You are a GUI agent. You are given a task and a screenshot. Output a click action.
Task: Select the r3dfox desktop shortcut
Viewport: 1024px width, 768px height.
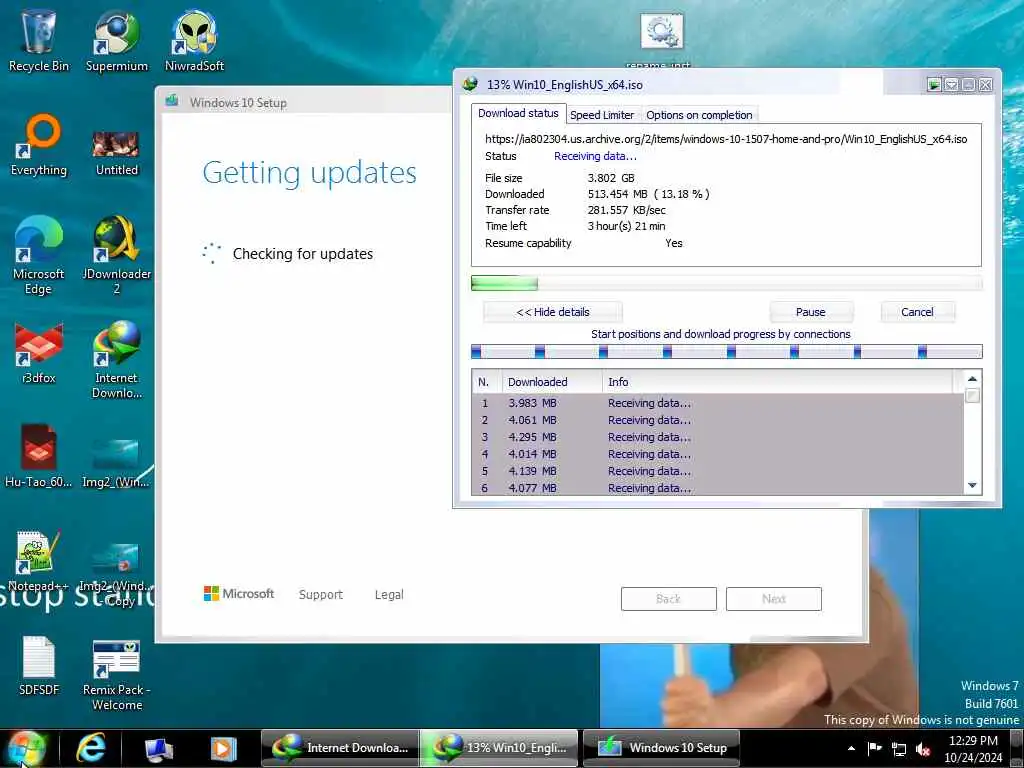click(38, 353)
